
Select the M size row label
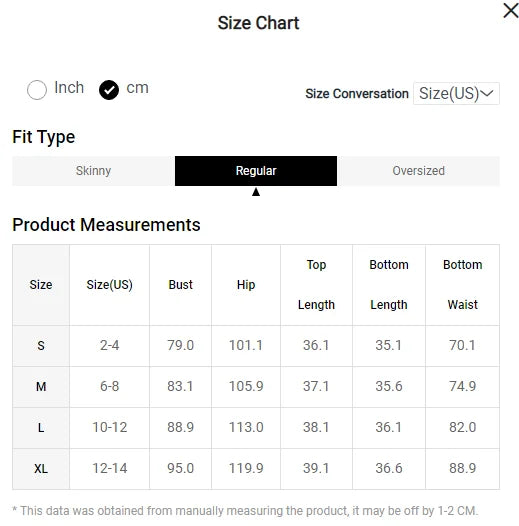point(41,387)
